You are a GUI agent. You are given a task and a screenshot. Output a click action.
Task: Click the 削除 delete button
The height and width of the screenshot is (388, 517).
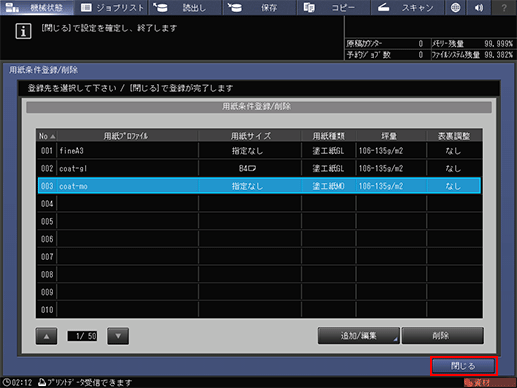(x=442, y=336)
